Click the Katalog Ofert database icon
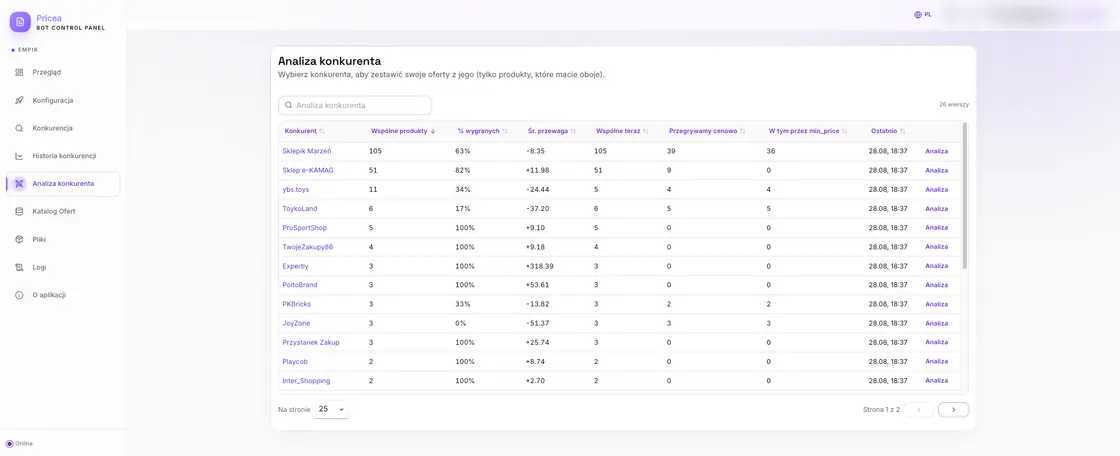The image size is (1120, 456). (19, 212)
